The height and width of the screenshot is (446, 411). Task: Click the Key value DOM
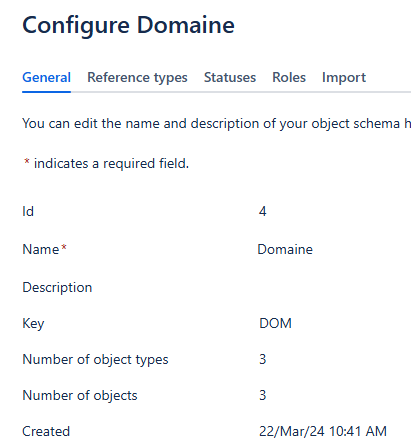click(x=275, y=323)
